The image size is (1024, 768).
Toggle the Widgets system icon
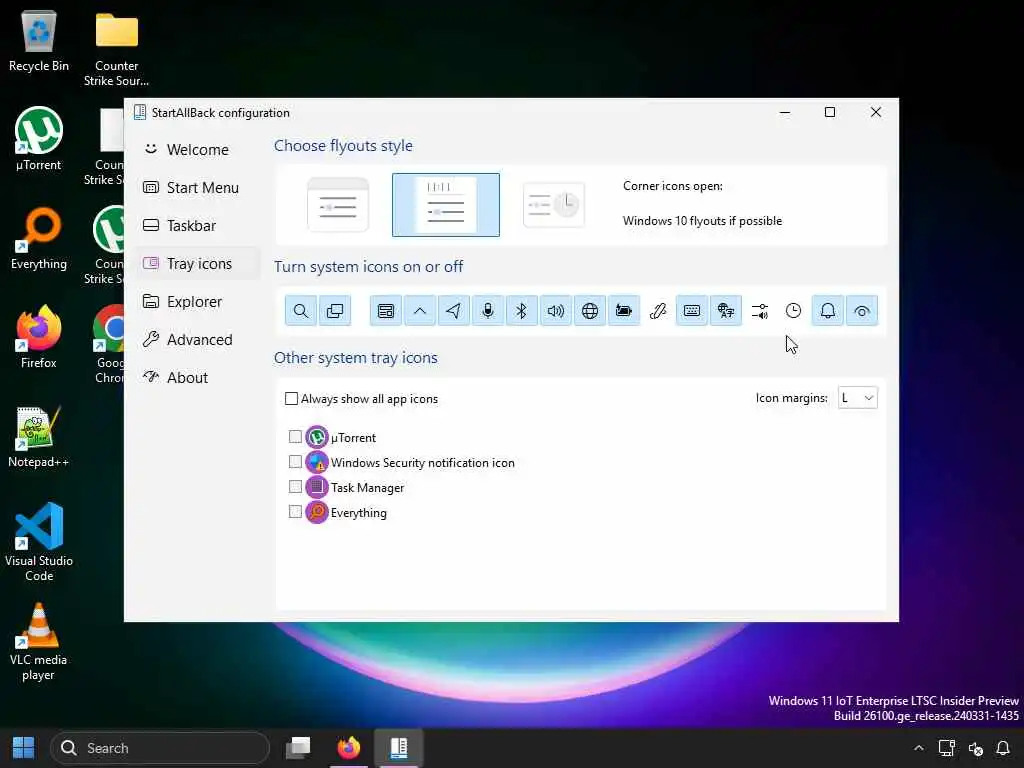pyautogui.click(x=386, y=311)
